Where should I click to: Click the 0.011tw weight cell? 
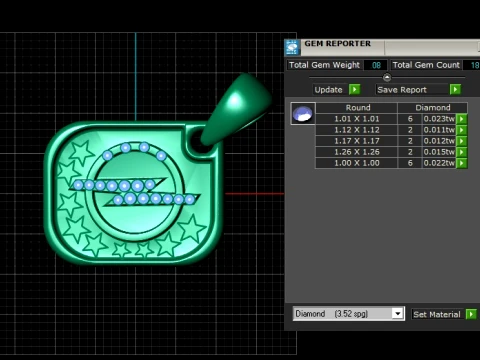439,130
